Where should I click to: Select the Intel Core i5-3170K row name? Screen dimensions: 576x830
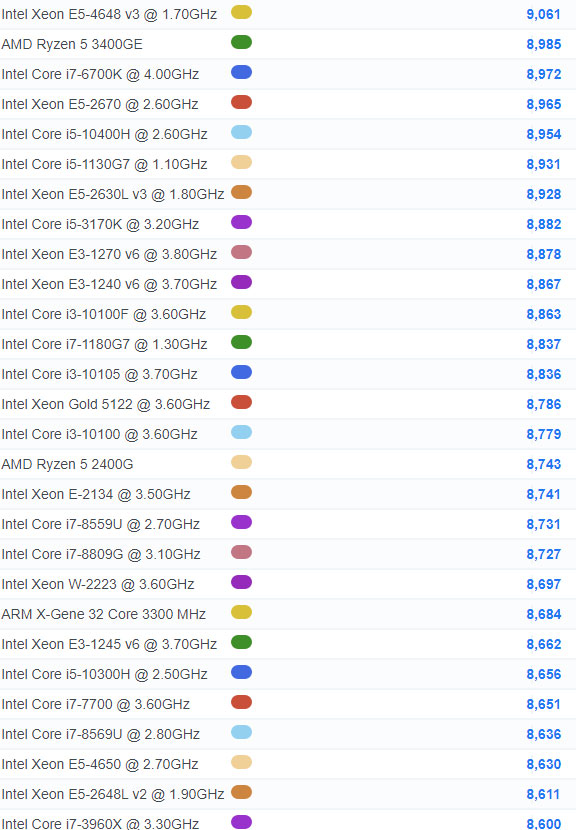tap(100, 224)
